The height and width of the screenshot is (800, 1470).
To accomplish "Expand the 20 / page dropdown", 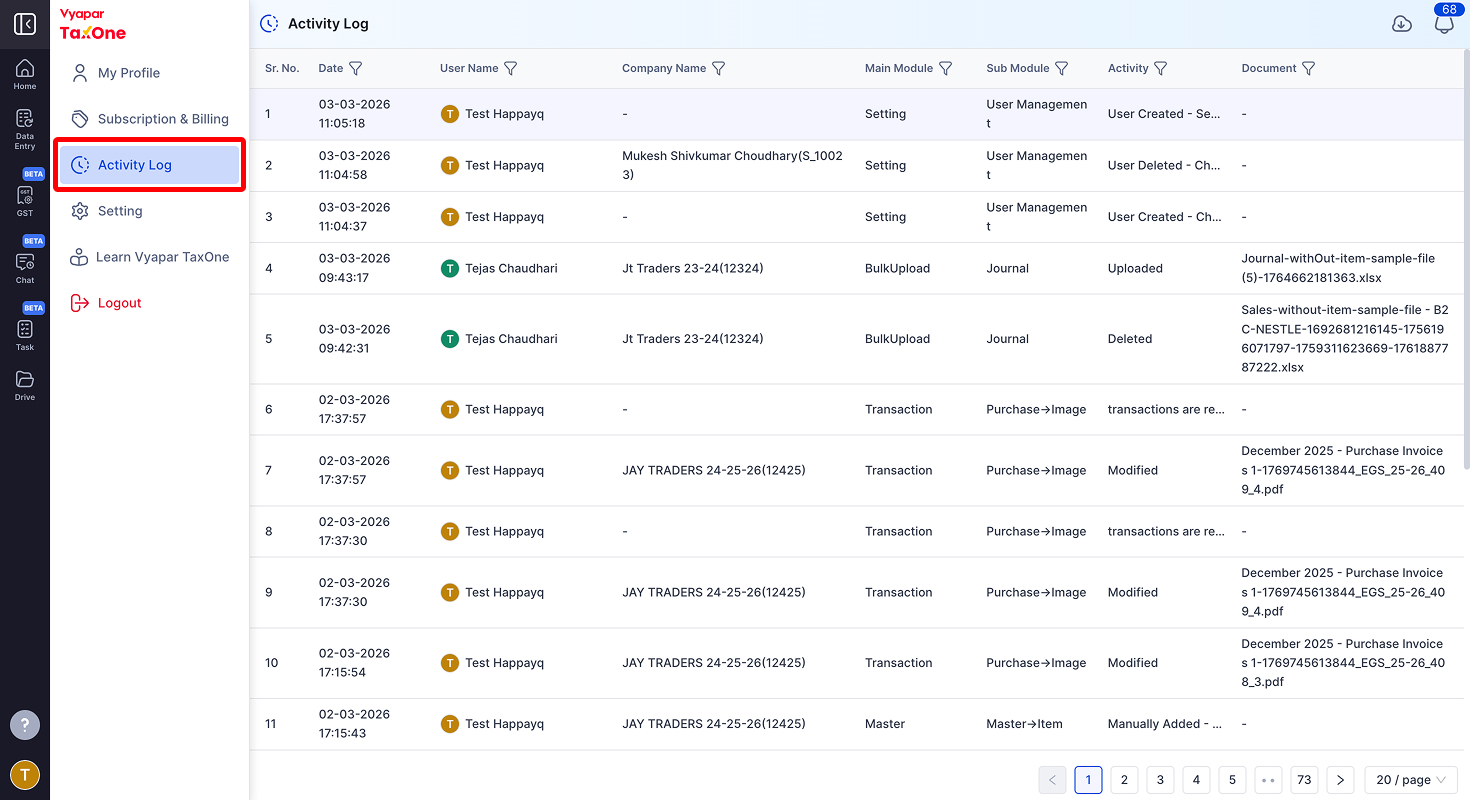I will click(1411, 780).
